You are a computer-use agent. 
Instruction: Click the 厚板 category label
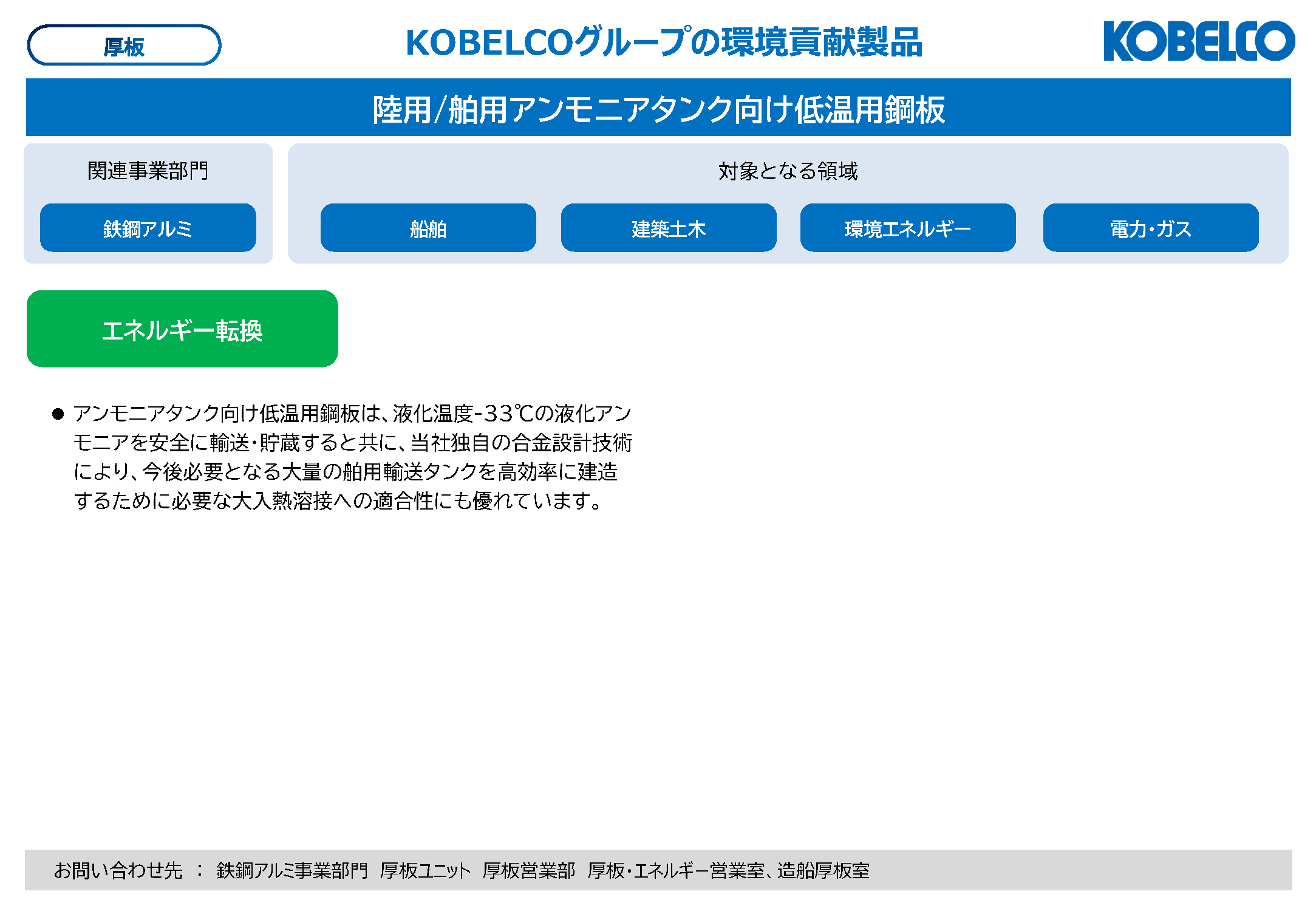124,46
